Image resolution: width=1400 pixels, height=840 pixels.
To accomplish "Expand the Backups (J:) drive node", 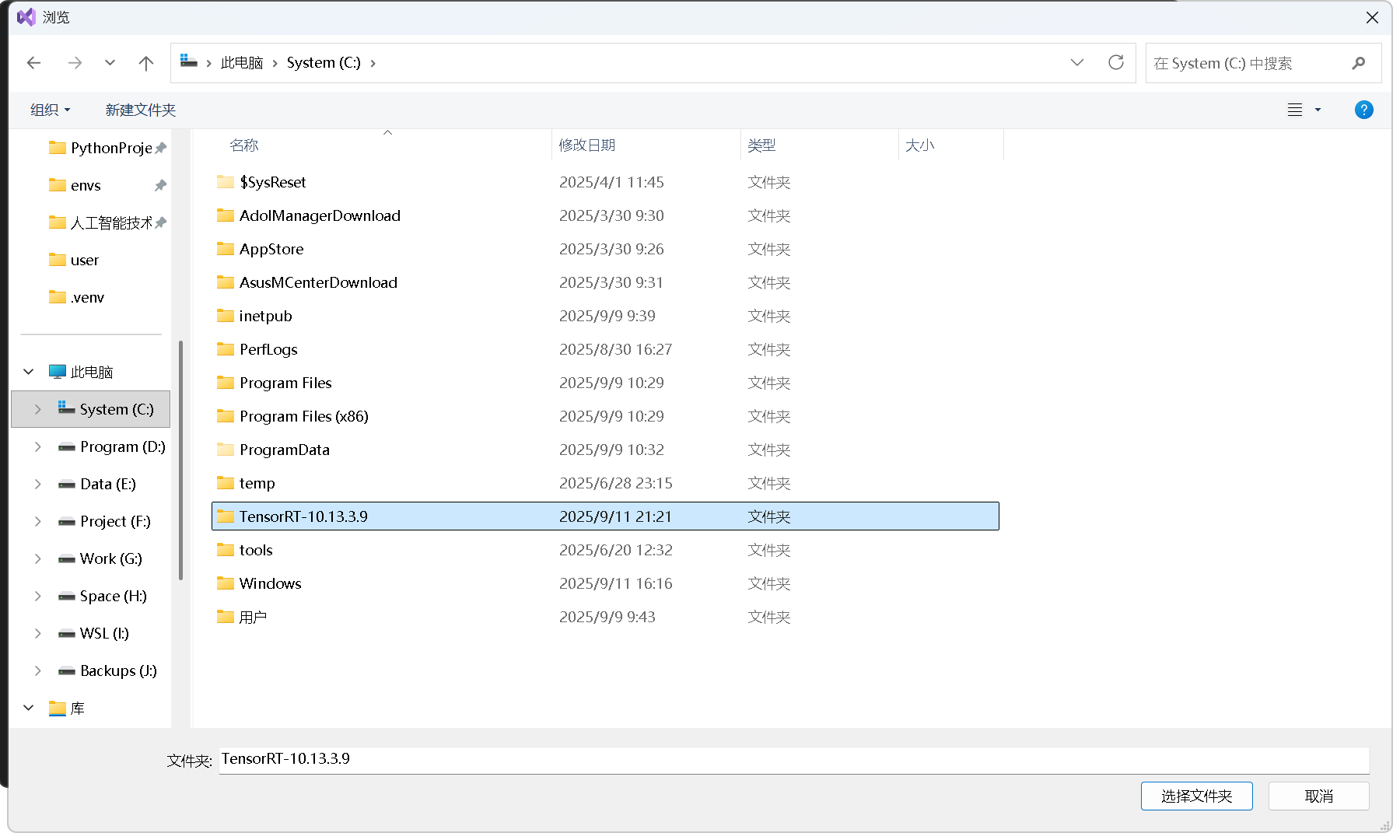I will 37,670.
